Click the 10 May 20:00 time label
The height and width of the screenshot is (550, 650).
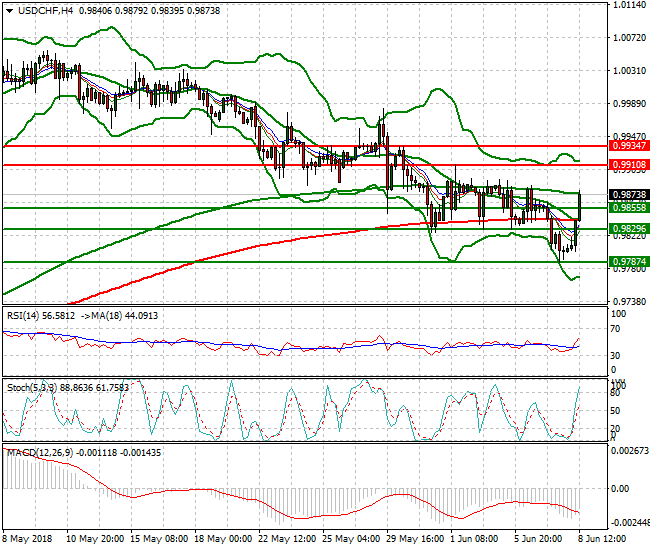(x=95, y=539)
